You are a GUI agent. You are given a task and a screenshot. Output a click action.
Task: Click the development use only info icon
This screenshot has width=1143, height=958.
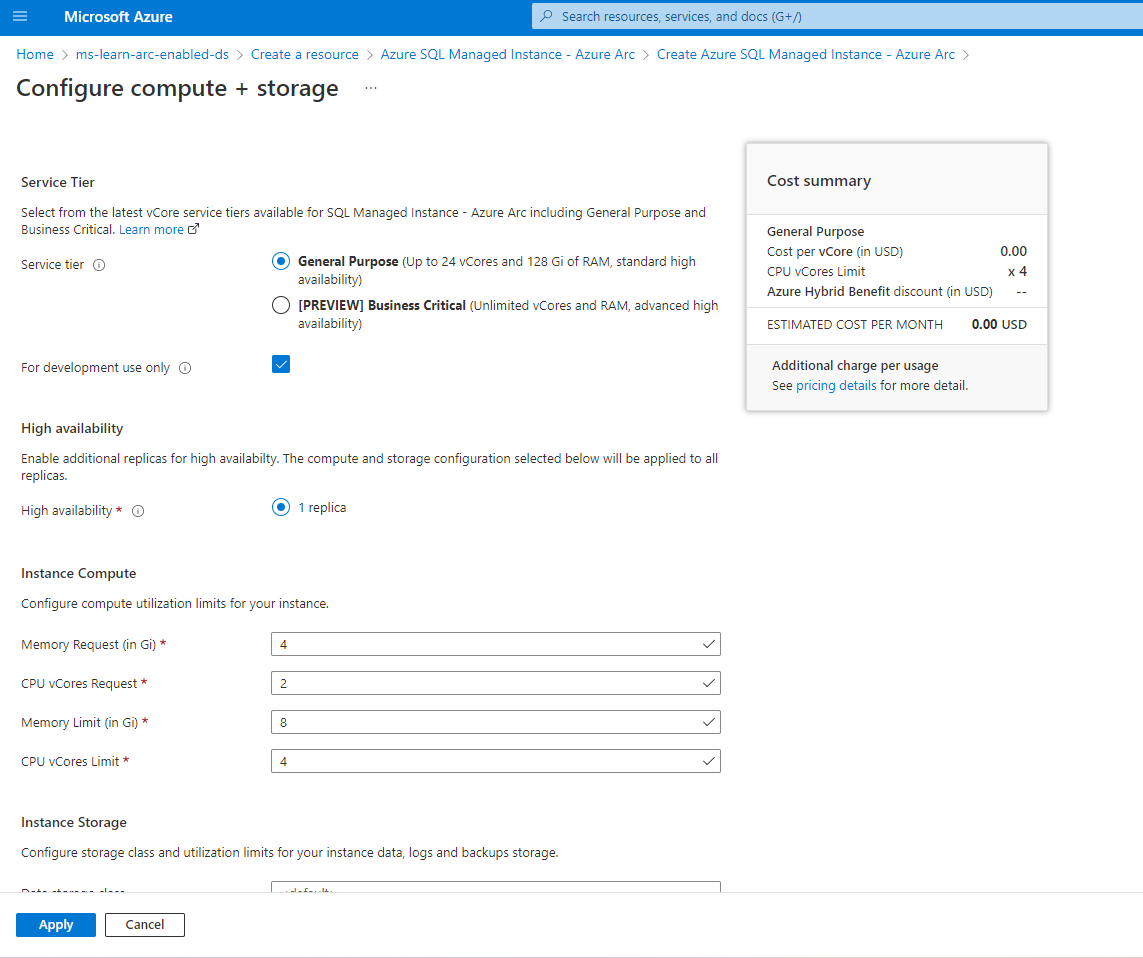click(x=185, y=368)
